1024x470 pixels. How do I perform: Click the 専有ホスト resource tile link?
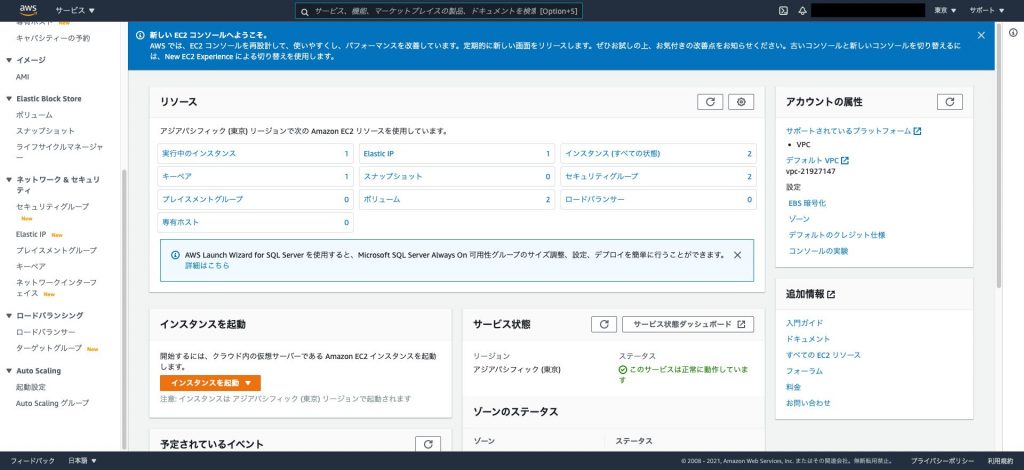pos(181,223)
